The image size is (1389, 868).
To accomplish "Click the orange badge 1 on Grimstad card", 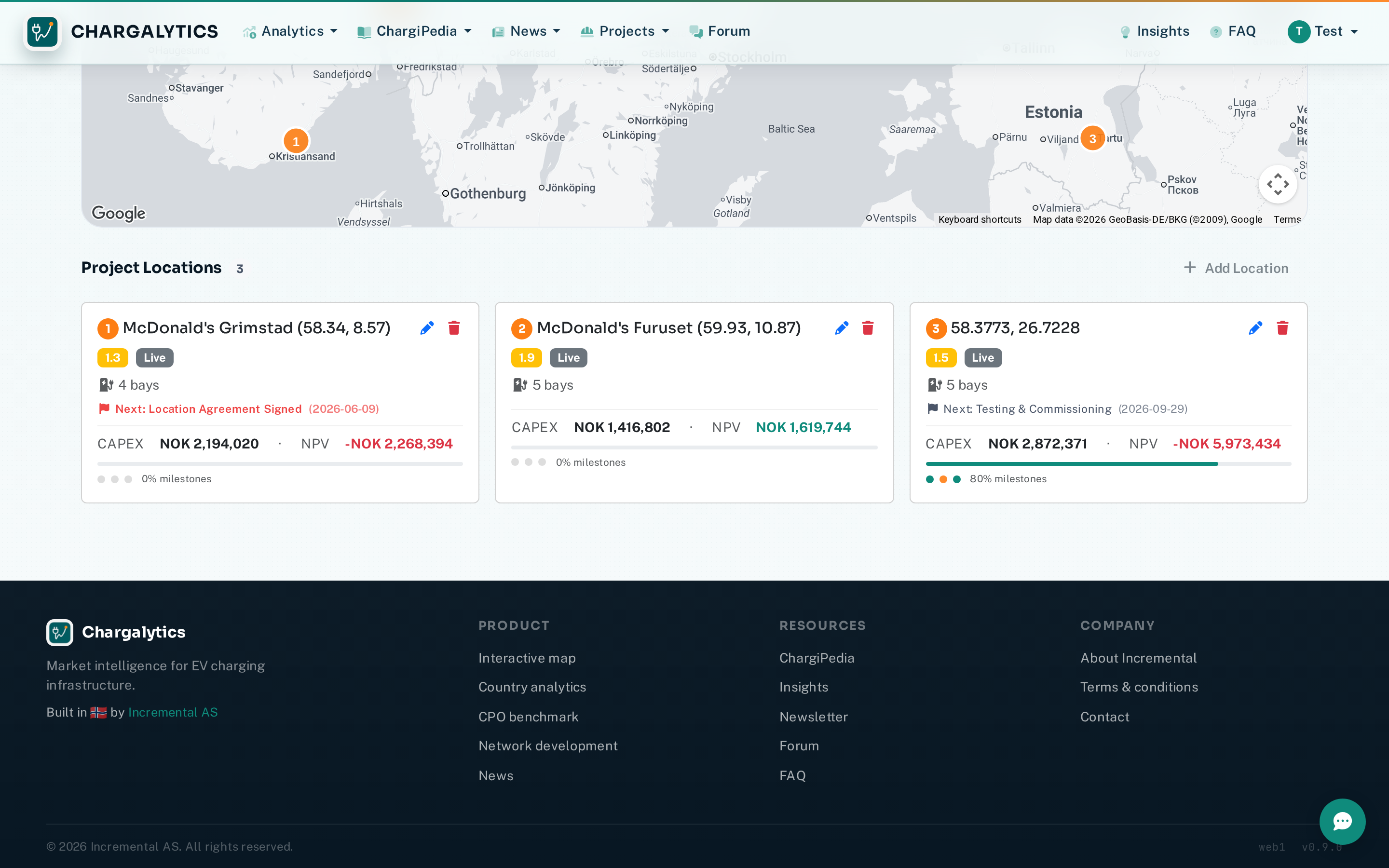I will click(108, 328).
